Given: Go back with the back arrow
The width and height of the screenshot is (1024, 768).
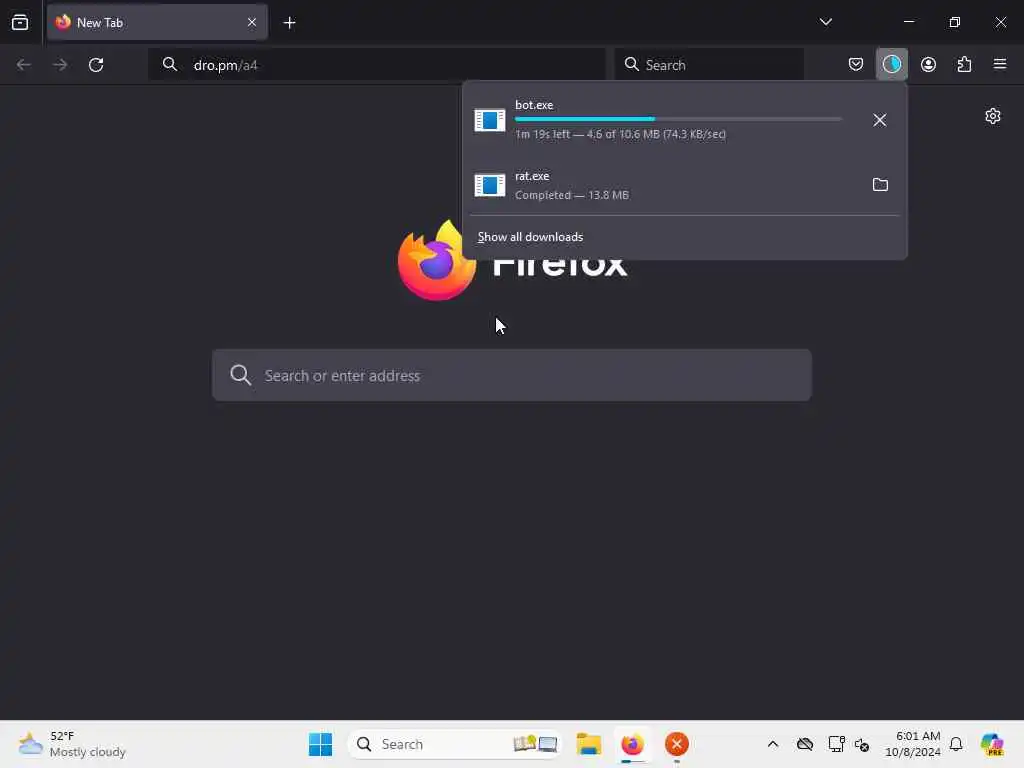Looking at the screenshot, I should 24,65.
